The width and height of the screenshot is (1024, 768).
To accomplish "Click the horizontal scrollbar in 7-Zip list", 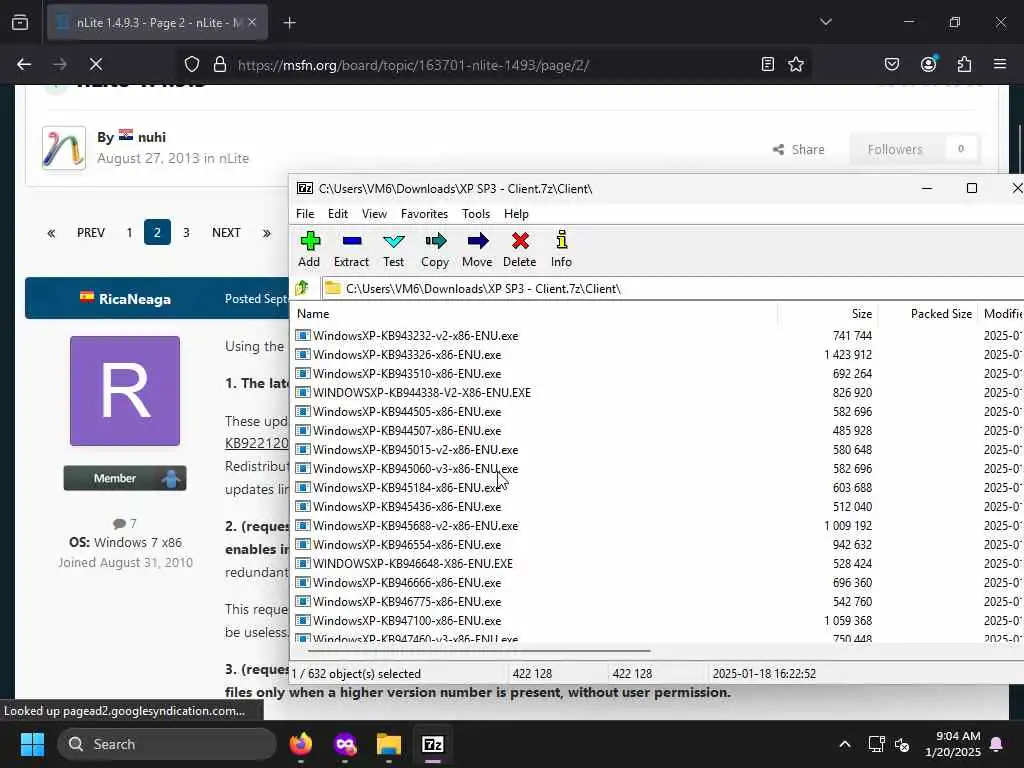I will click(479, 650).
